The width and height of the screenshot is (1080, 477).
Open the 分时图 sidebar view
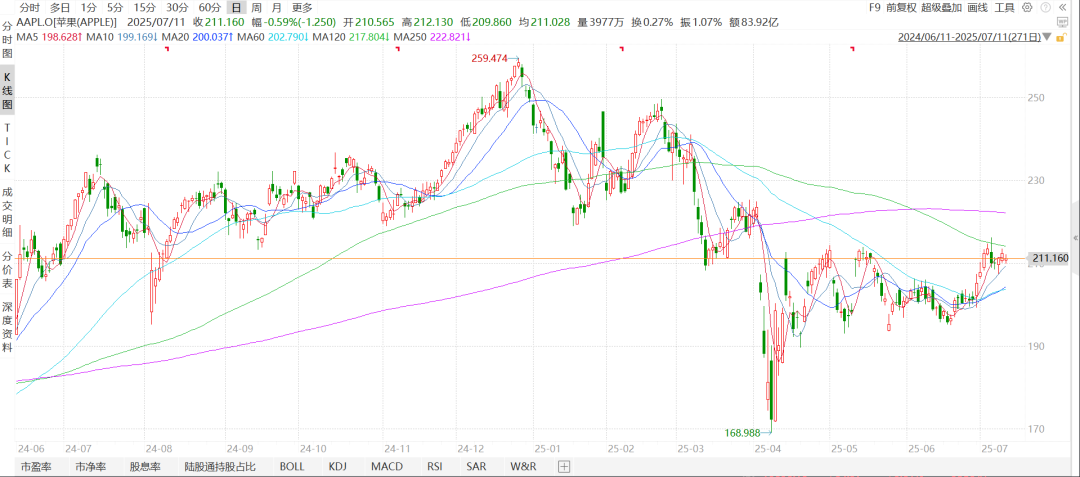coord(8,39)
